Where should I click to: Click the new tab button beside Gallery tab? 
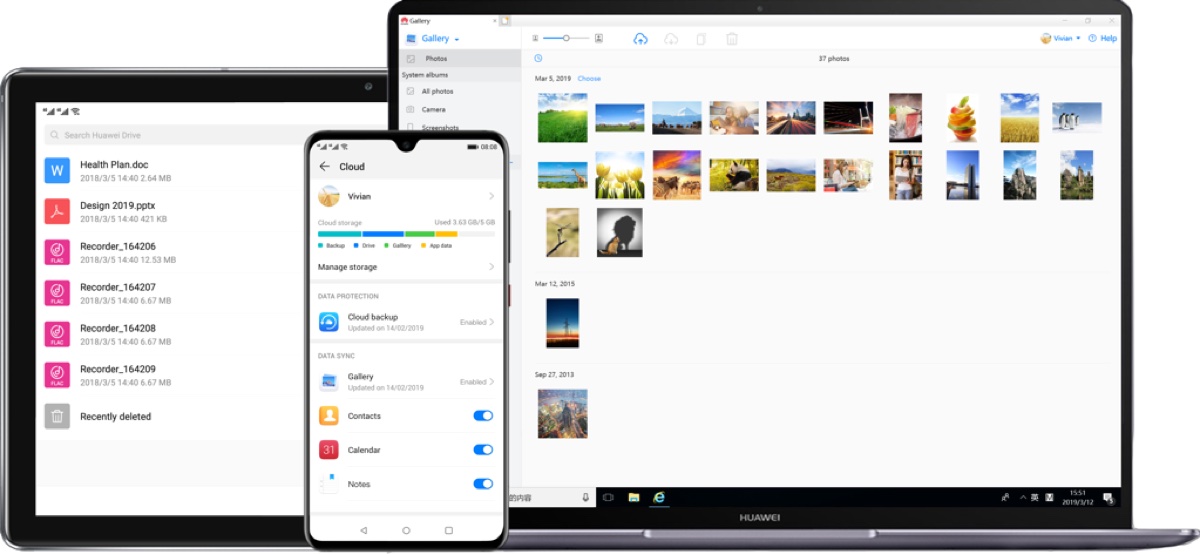[x=506, y=20]
